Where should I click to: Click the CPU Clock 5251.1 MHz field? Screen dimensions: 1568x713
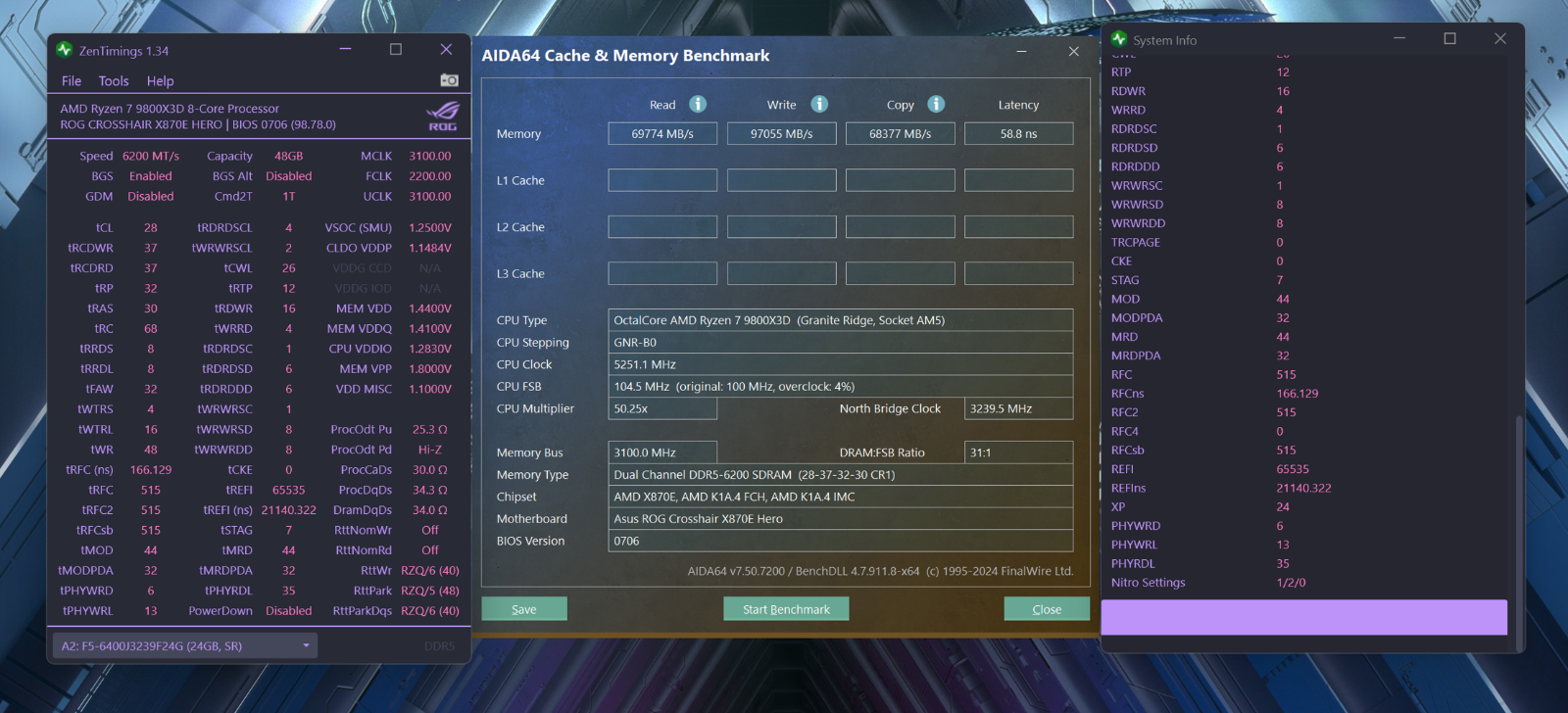[841, 364]
